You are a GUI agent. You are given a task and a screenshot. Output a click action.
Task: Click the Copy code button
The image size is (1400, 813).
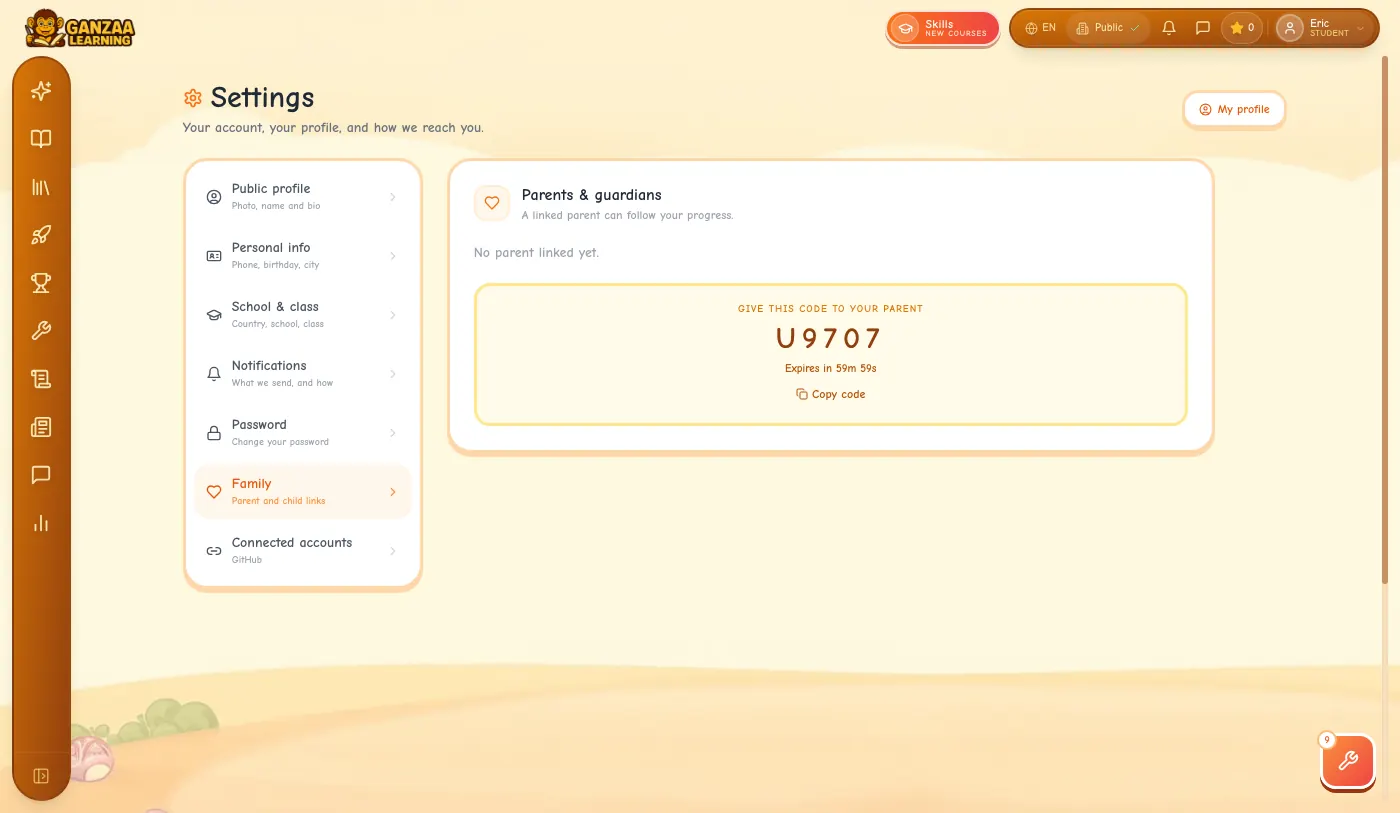pos(831,394)
